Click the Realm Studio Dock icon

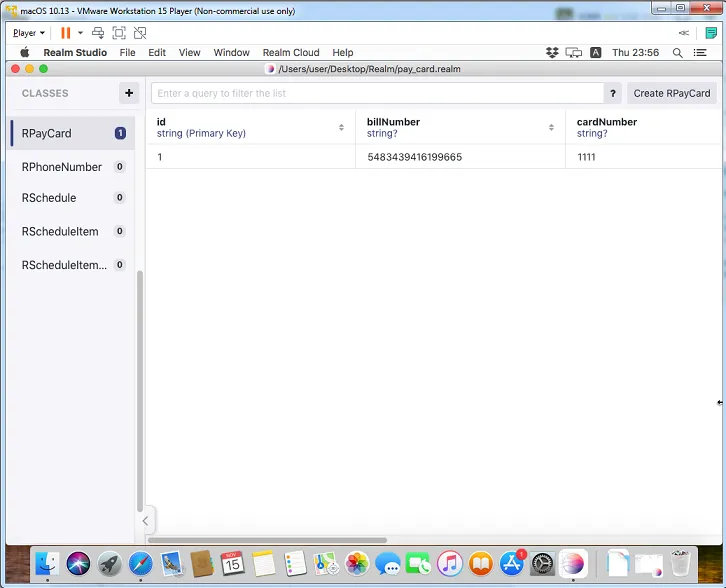573,563
